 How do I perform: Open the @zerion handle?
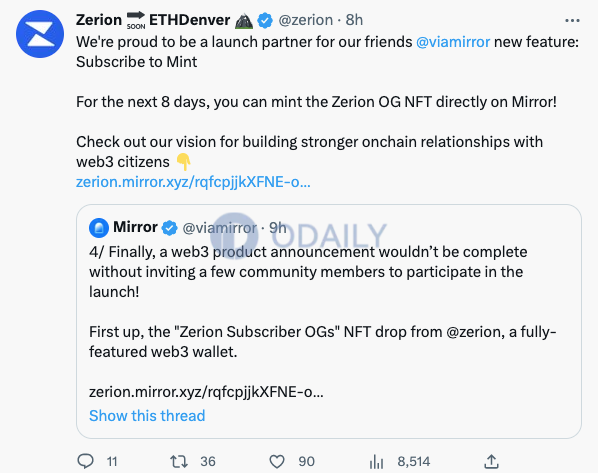(x=305, y=20)
